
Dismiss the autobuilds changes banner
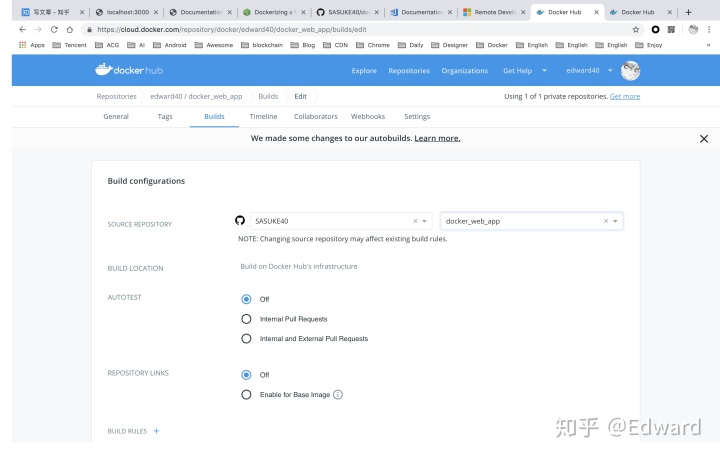pyautogui.click(x=703, y=139)
